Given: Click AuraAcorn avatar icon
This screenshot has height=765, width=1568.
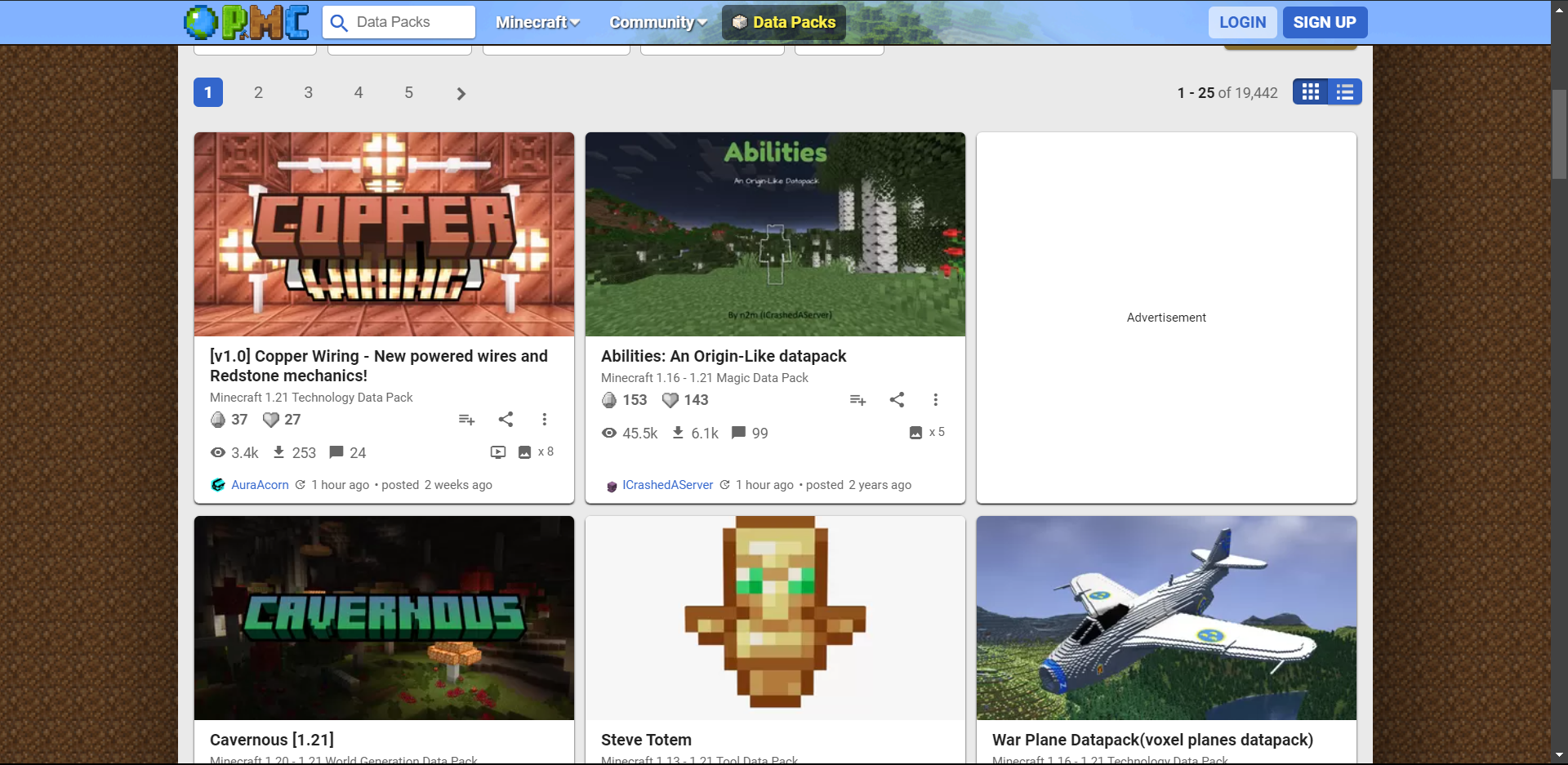Looking at the screenshot, I should coord(218,485).
